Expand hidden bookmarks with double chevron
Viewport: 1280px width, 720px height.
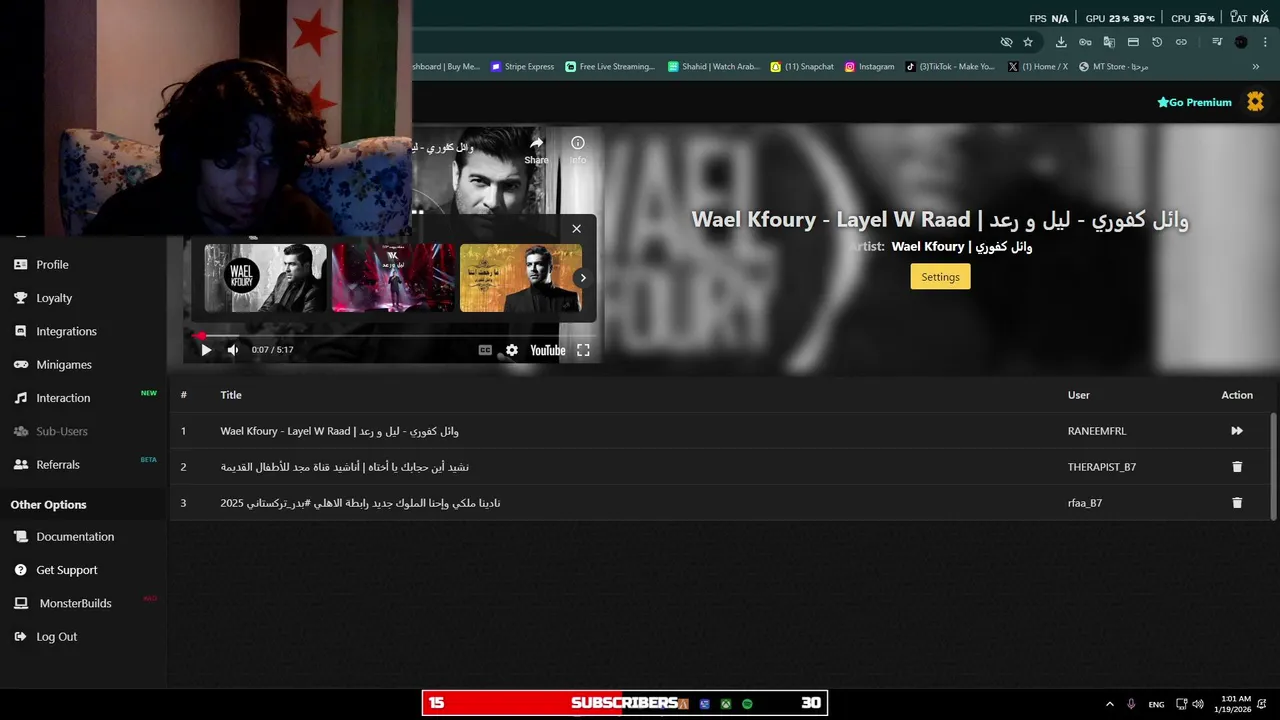(1256, 67)
